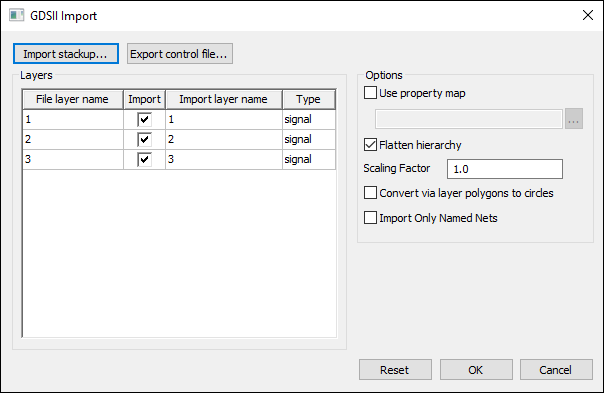
Task: Click Import layer name cell for row 2
Action: 224,139
